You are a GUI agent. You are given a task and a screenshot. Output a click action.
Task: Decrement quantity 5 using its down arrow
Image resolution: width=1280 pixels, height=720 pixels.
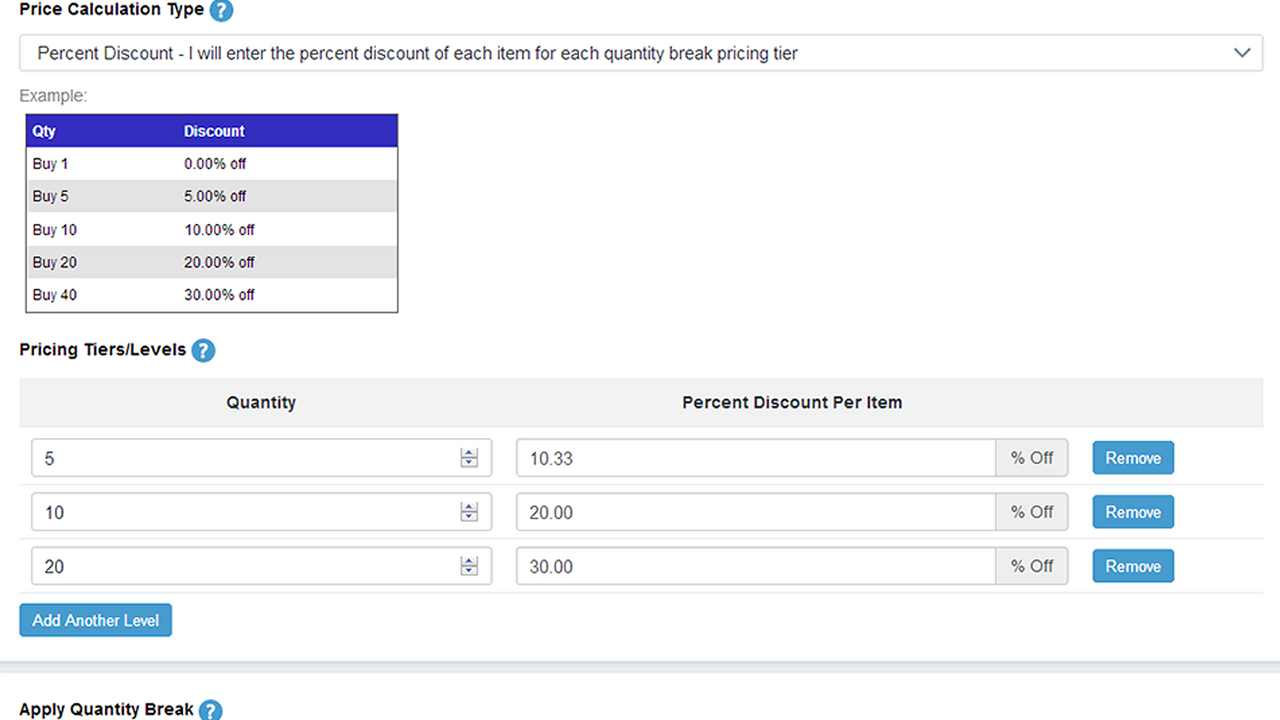[x=468, y=462]
